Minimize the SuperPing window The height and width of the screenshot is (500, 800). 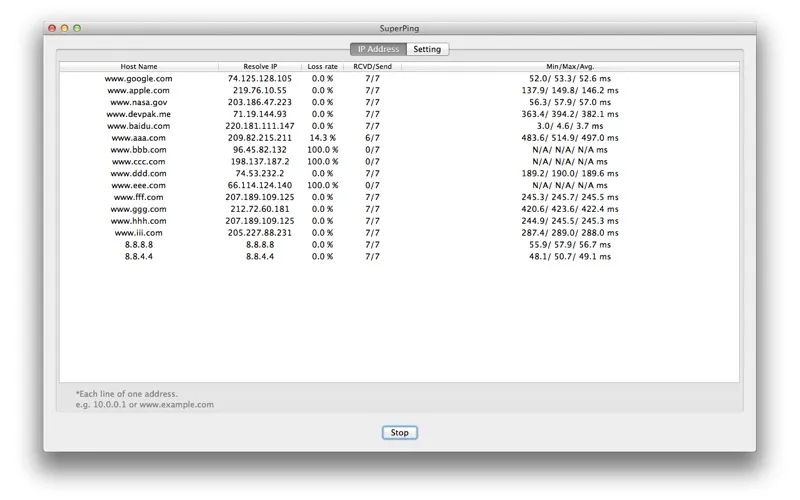coord(65,29)
